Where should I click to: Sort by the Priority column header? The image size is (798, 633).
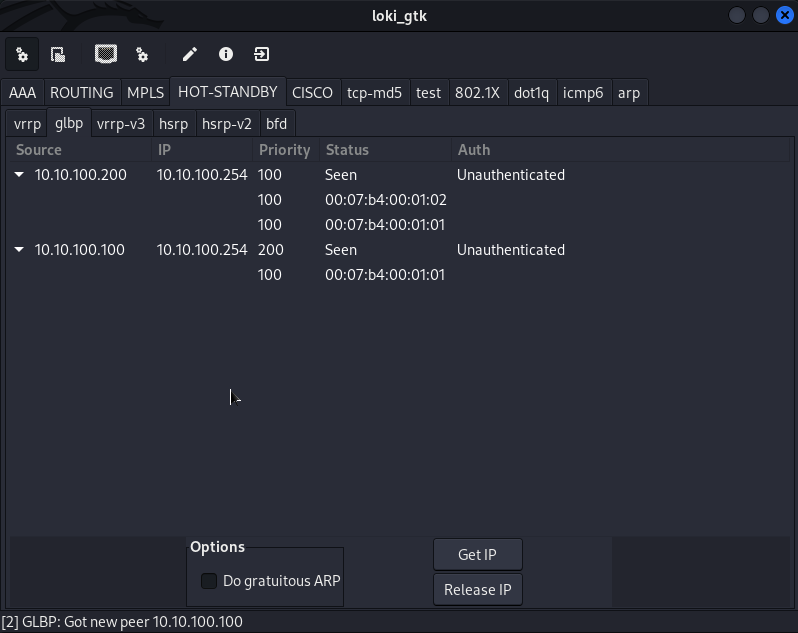point(284,150)
